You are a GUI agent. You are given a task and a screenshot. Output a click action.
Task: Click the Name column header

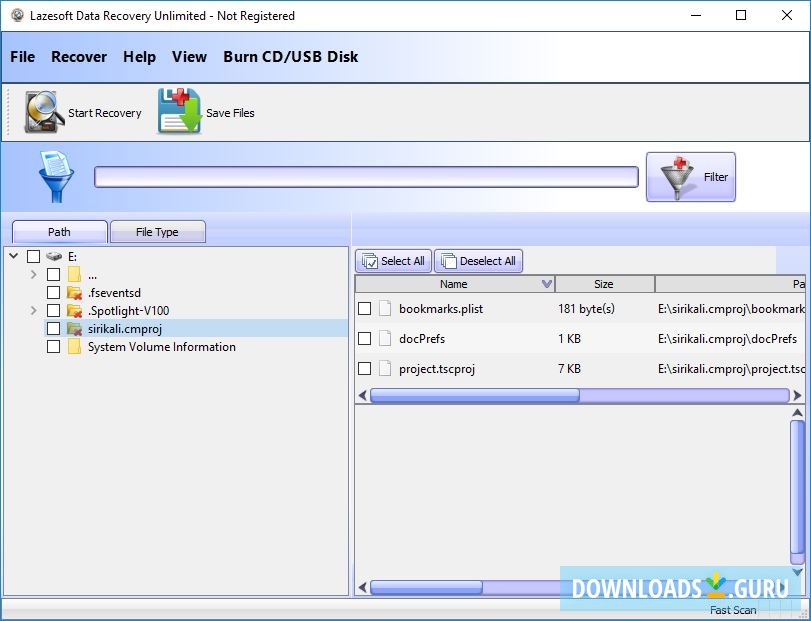pos(454,284)
